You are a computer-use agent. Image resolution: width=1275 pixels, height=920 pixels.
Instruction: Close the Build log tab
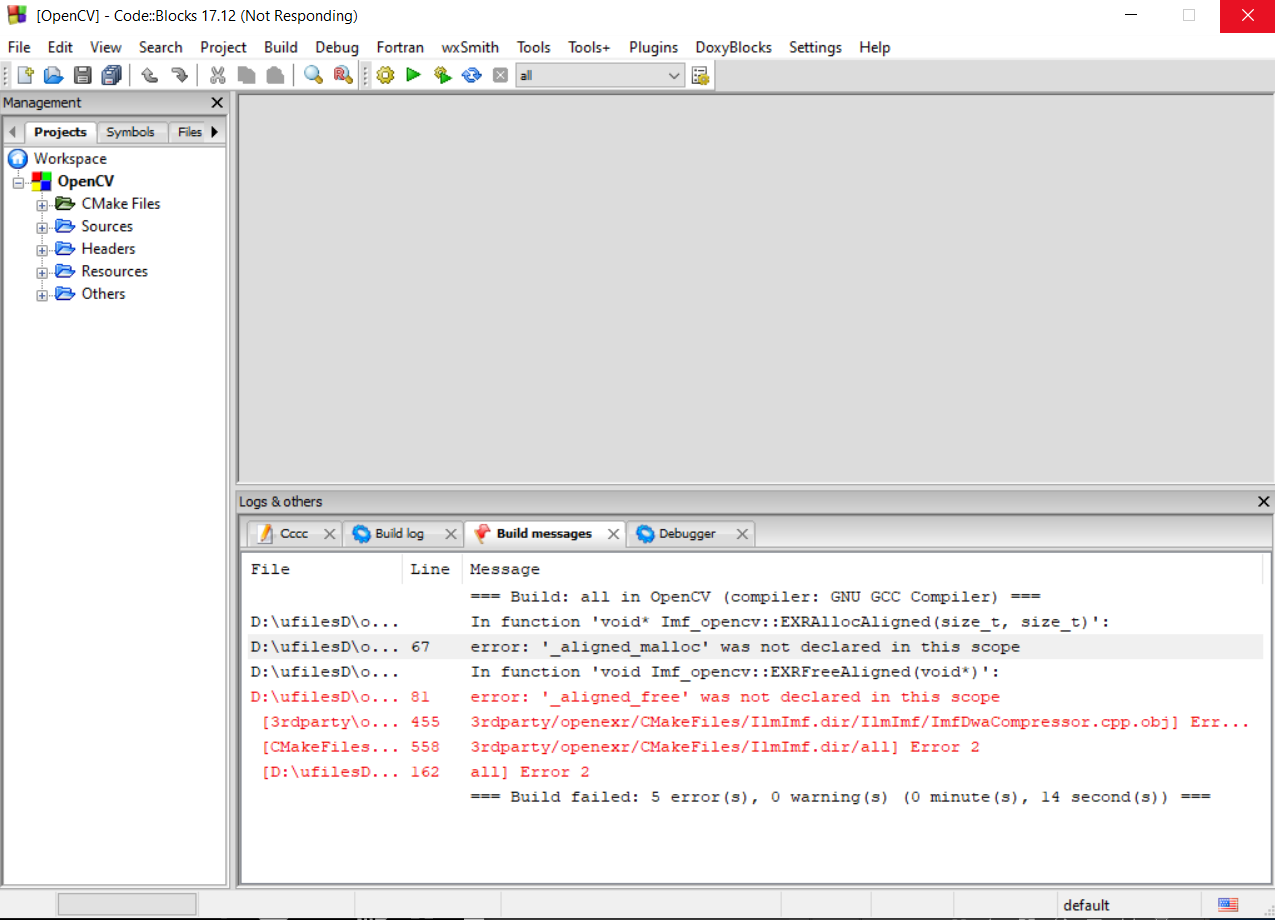coord(450,534)
